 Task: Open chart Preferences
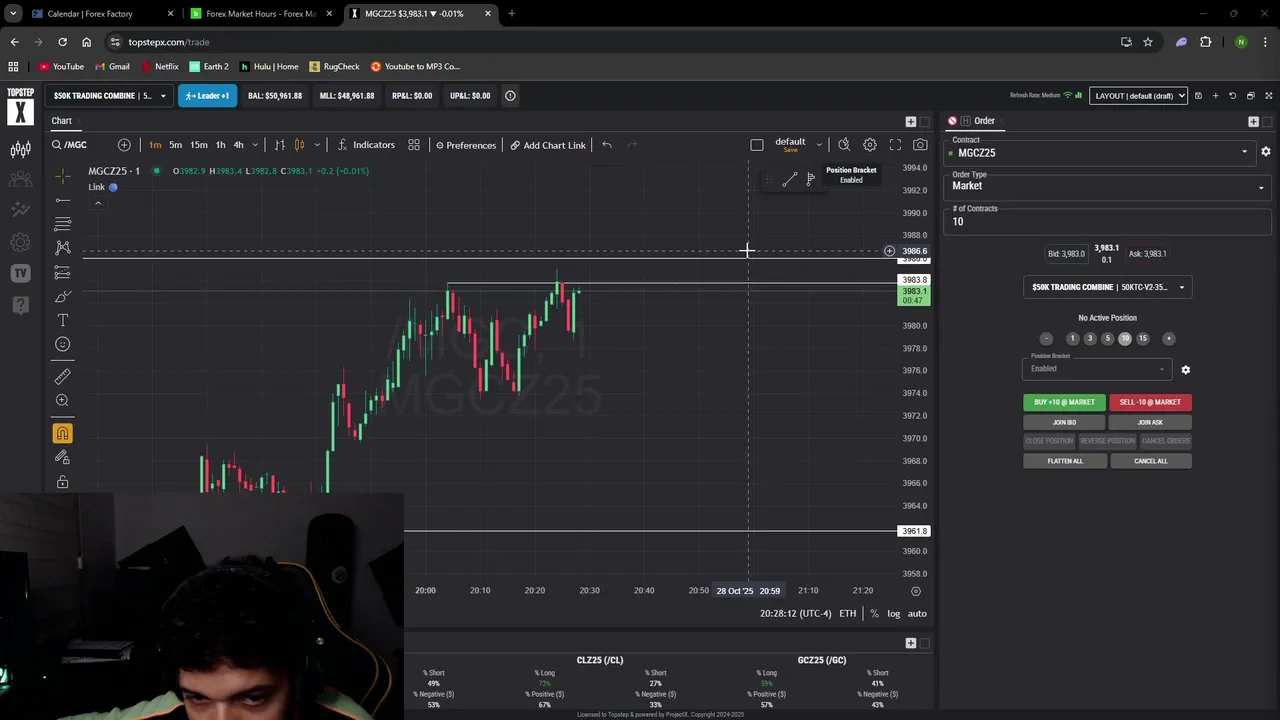[466, 145]
